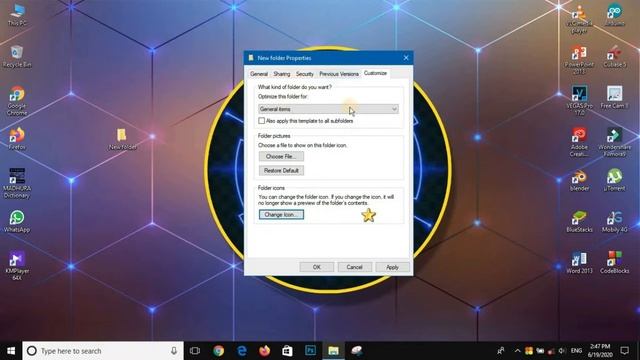Open Chrome from the taskbar
This screenshot has width=640, height=360.
pos(218,351)
